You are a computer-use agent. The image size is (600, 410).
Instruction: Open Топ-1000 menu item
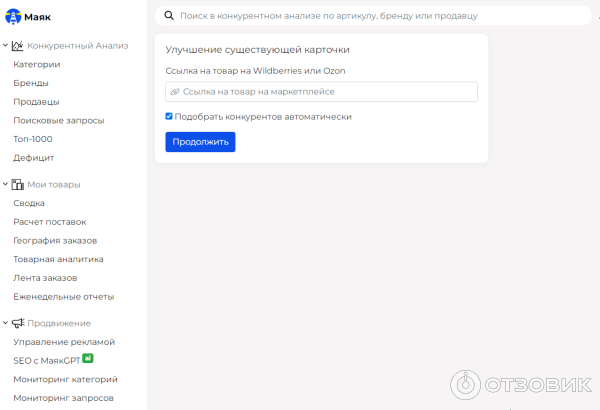click(33, 139)
